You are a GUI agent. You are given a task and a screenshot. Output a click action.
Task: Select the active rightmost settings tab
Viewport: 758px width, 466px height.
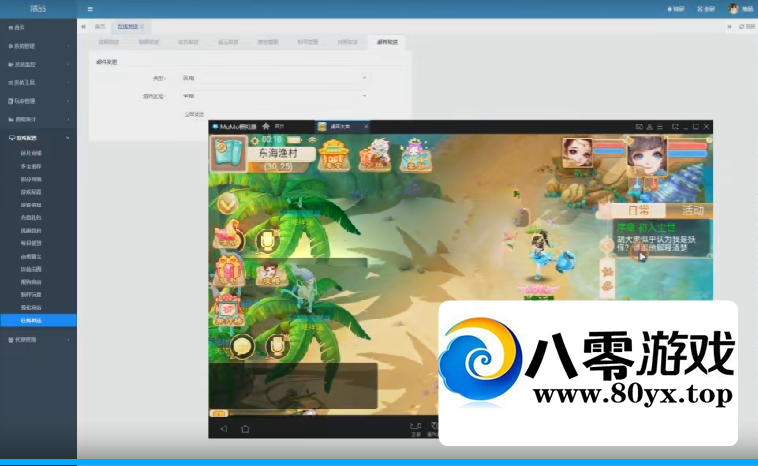[387, 42]
